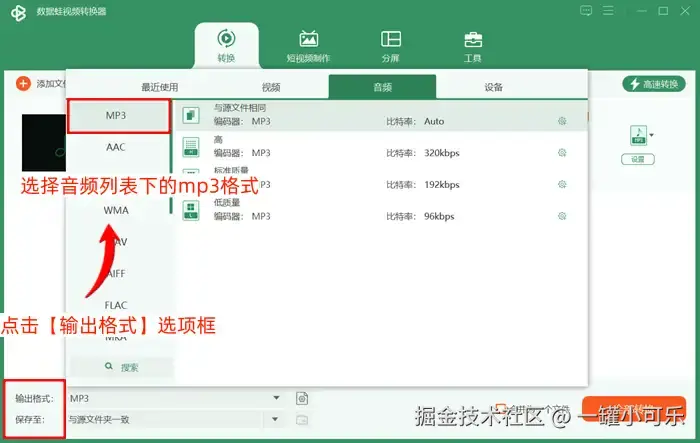700x443 pixels.
Task: Click the 96kbps bitrate value
Action: pos(439,217)
